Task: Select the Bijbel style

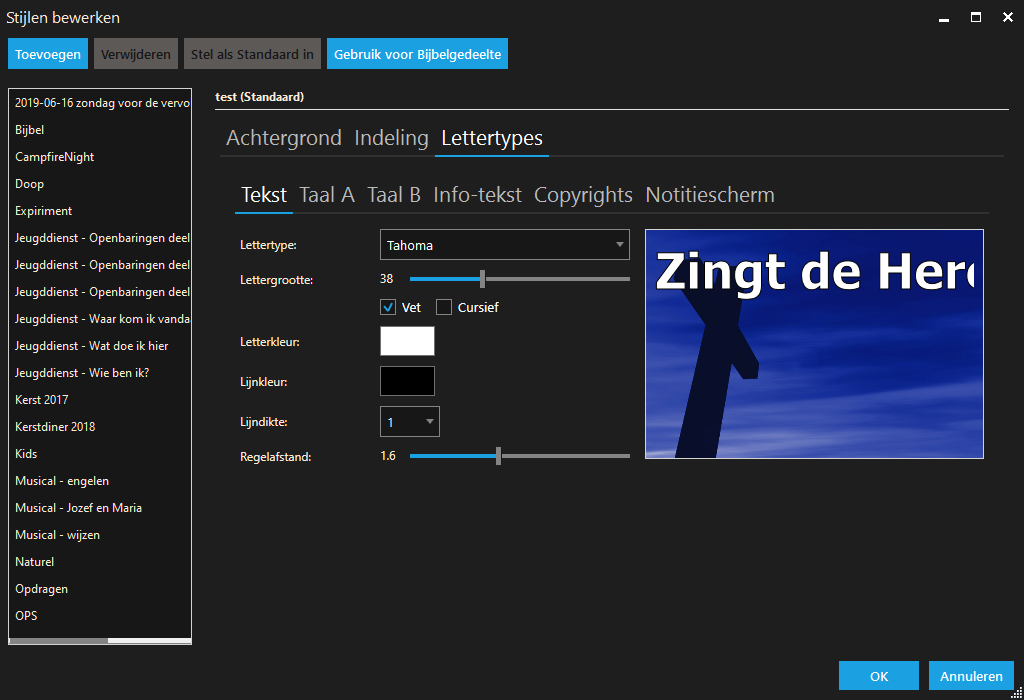Action: 100,130
